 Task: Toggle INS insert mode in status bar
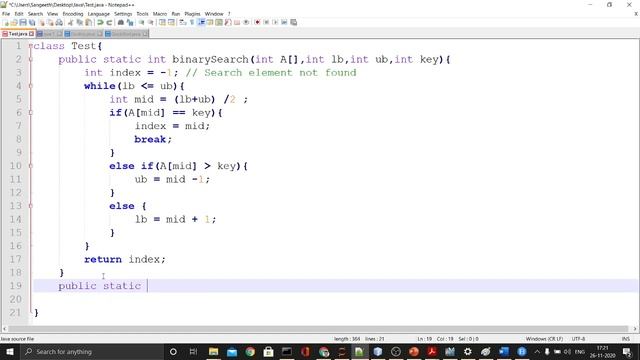[625, 339]
